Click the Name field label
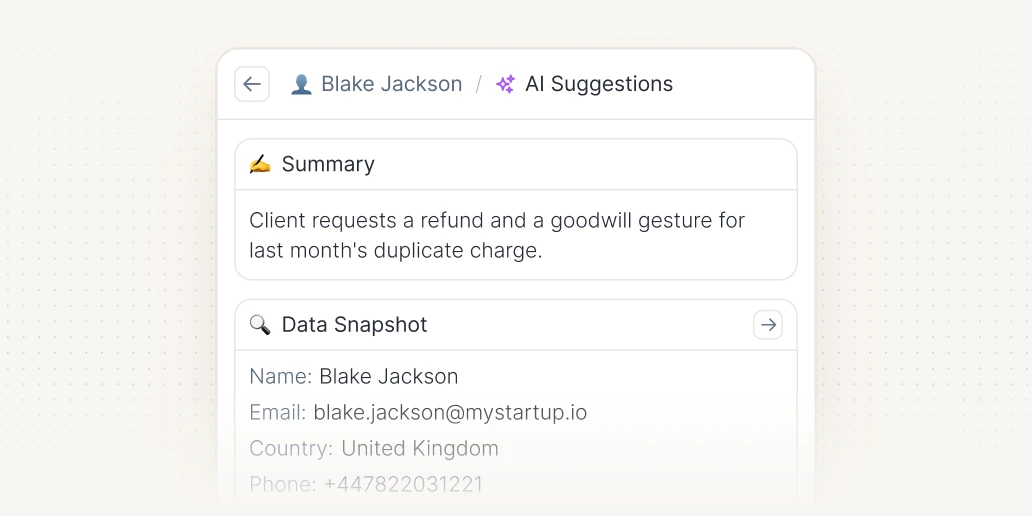The width and height of the screenshot is (1032, 516). pyautogui.click(x=281, y=376)
